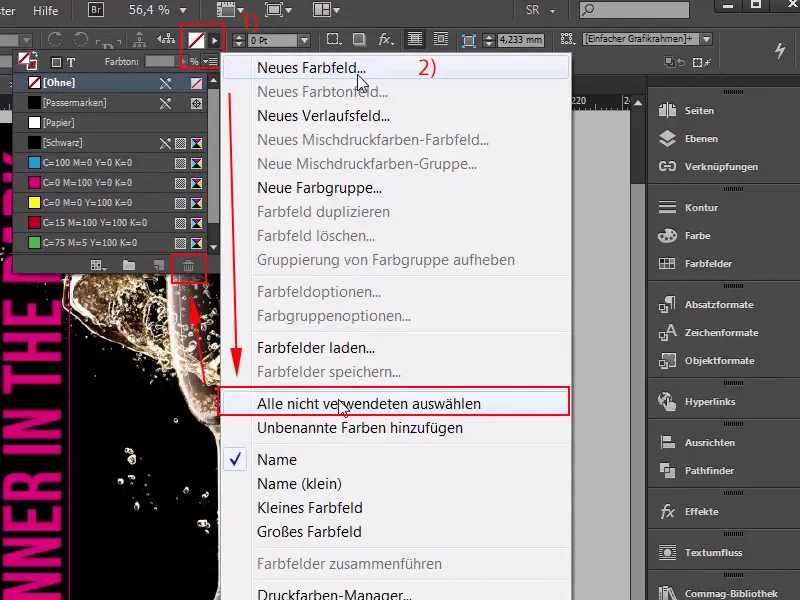Open the Textumfluss panel
This screenshot has width=800, height=600.
click(x=713, y=552)
